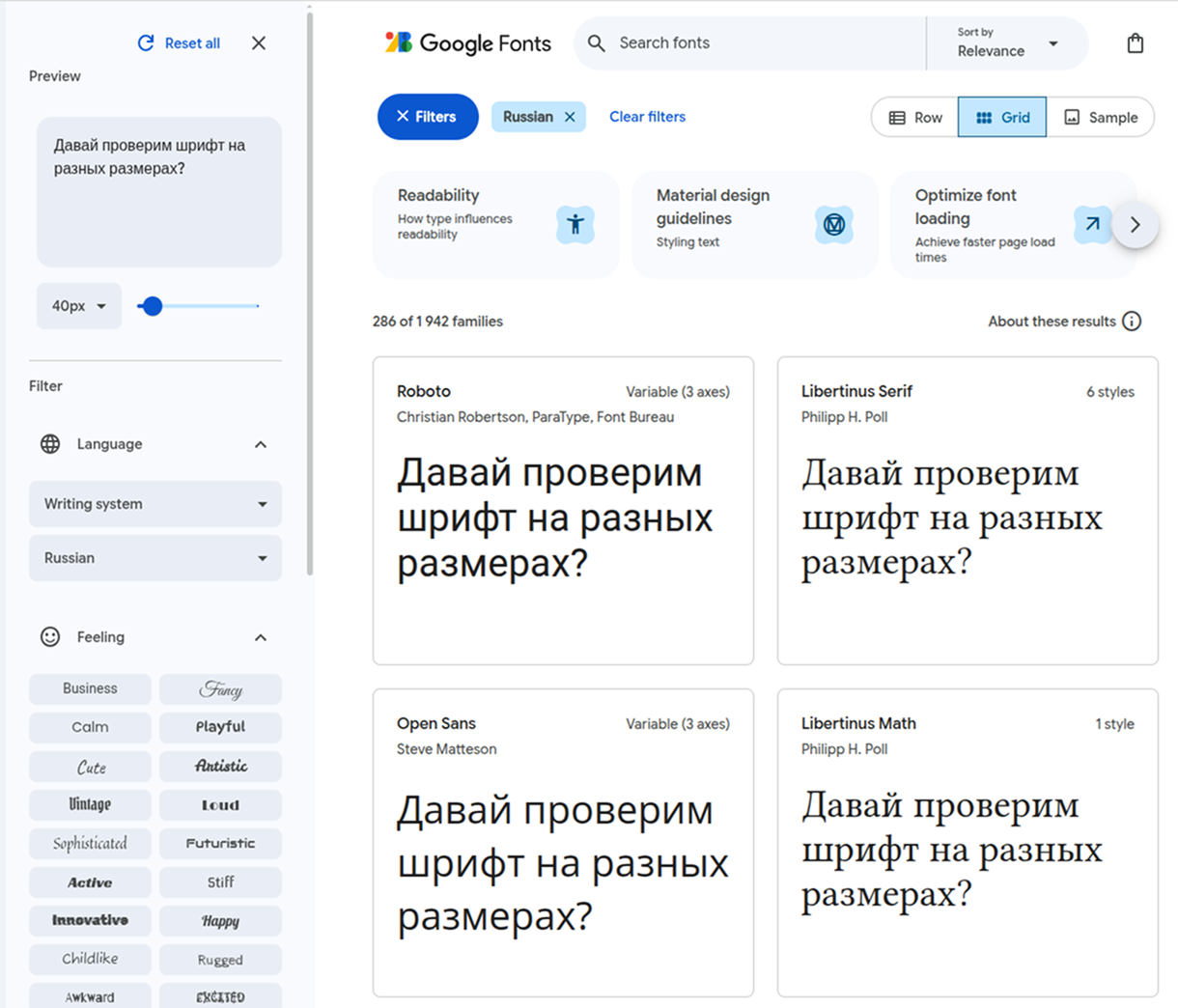The image size is (1178, 1008).
Task: Toggle the Playful feeling chip
Action: (220, 727)
